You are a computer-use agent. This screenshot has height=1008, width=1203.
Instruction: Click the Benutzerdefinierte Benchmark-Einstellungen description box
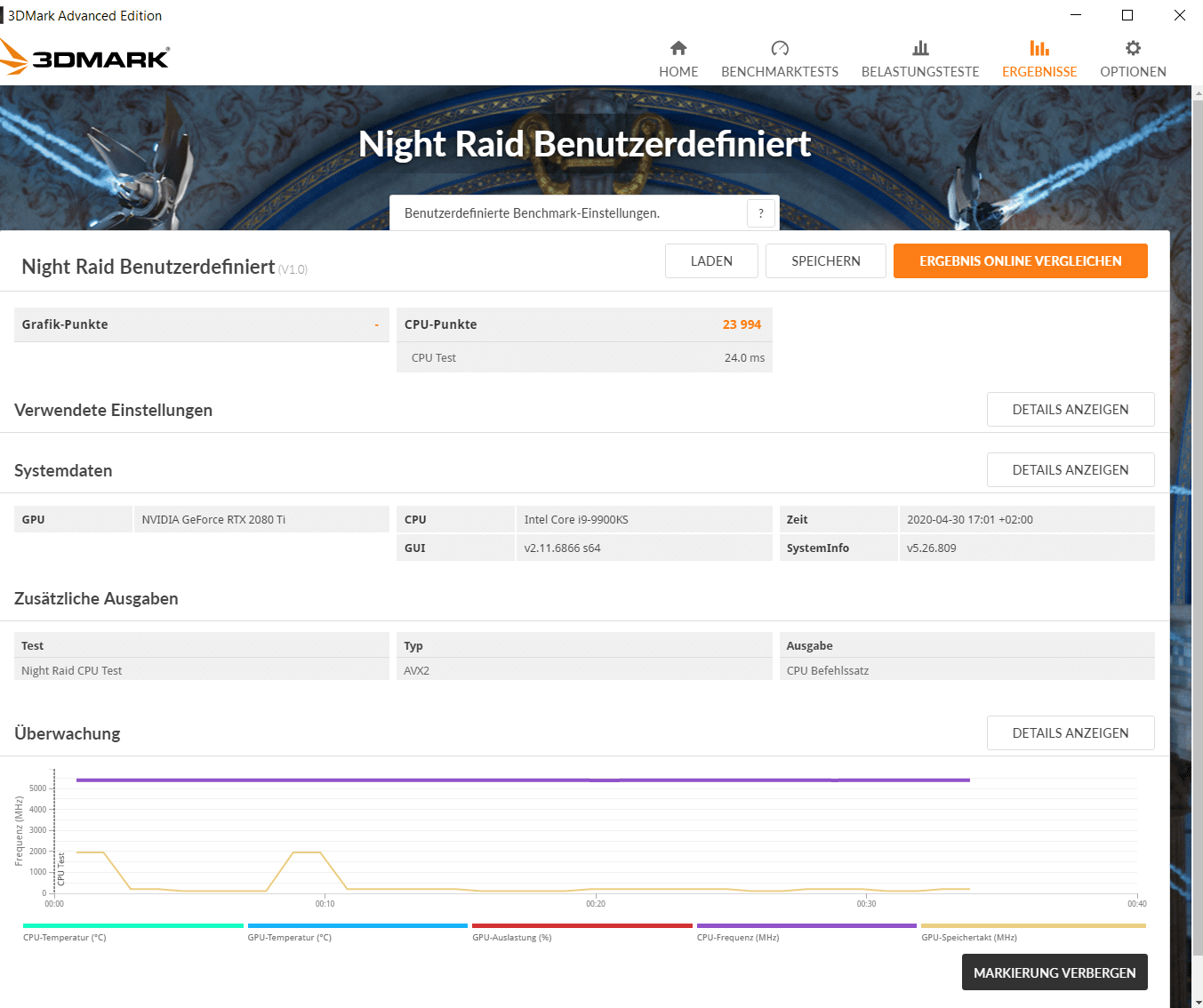click(x=584, y=213)
